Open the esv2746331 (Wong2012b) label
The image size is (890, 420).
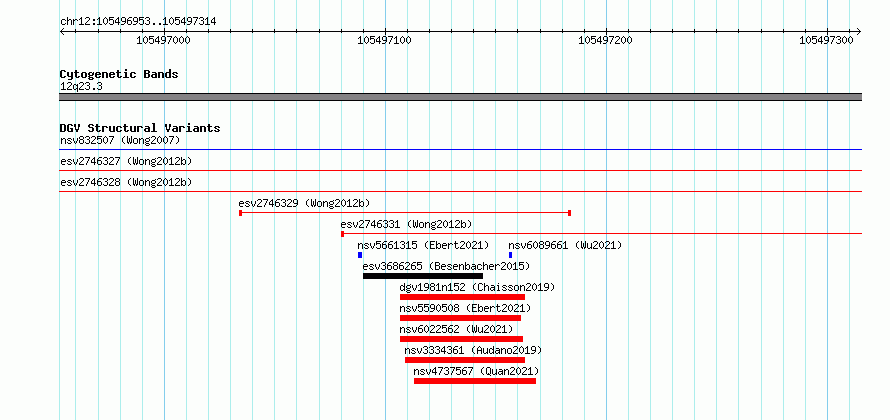point(406,224)
